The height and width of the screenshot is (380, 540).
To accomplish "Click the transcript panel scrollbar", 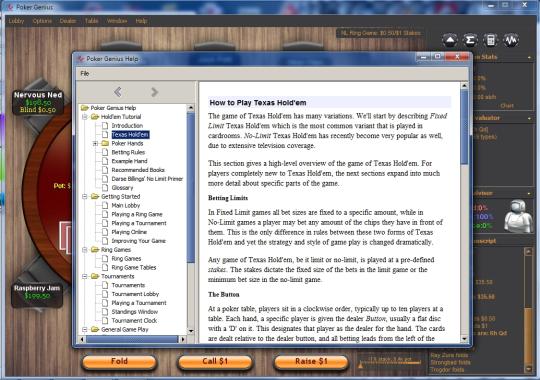I will coord(528,310).
